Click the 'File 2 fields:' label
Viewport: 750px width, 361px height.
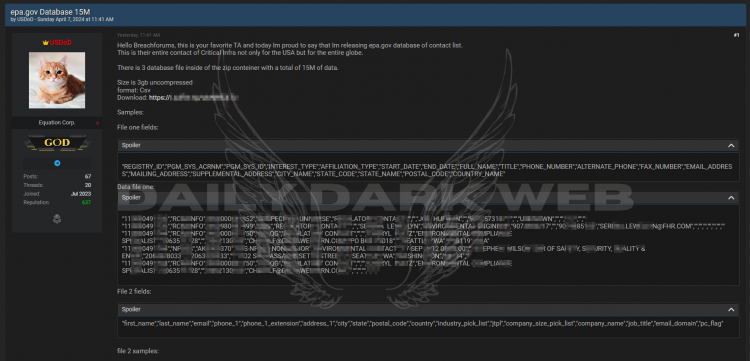click(x=134, y=291)
